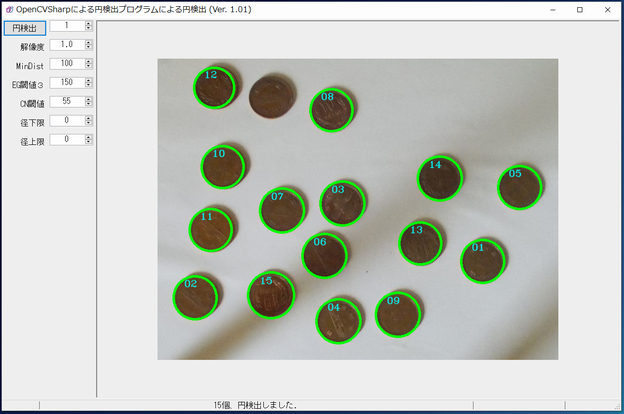624x414 pixels.
Task: Lower MinDist using its down arrow
Action: 88,66
